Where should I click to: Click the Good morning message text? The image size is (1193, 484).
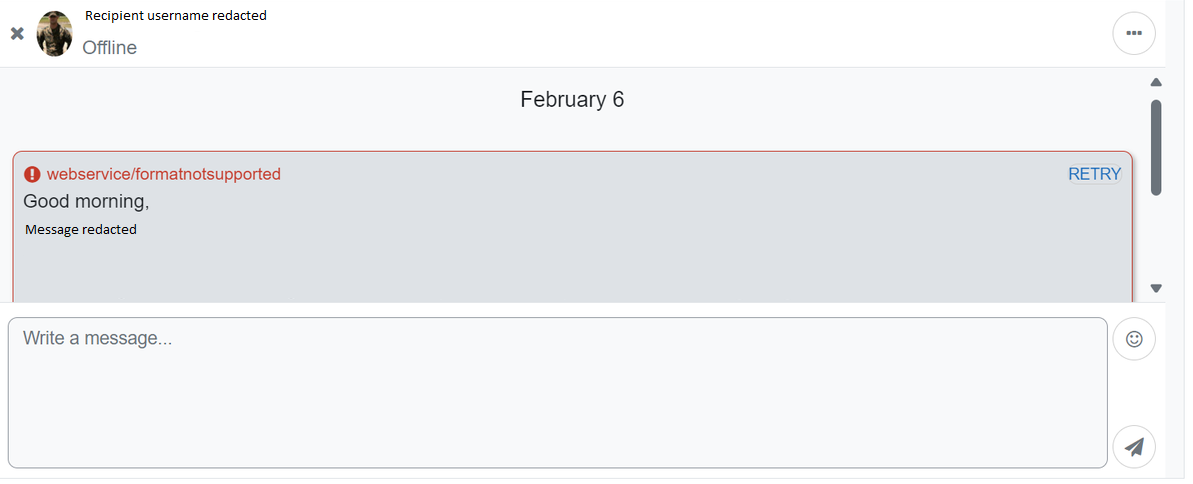(x=86, y=202)
